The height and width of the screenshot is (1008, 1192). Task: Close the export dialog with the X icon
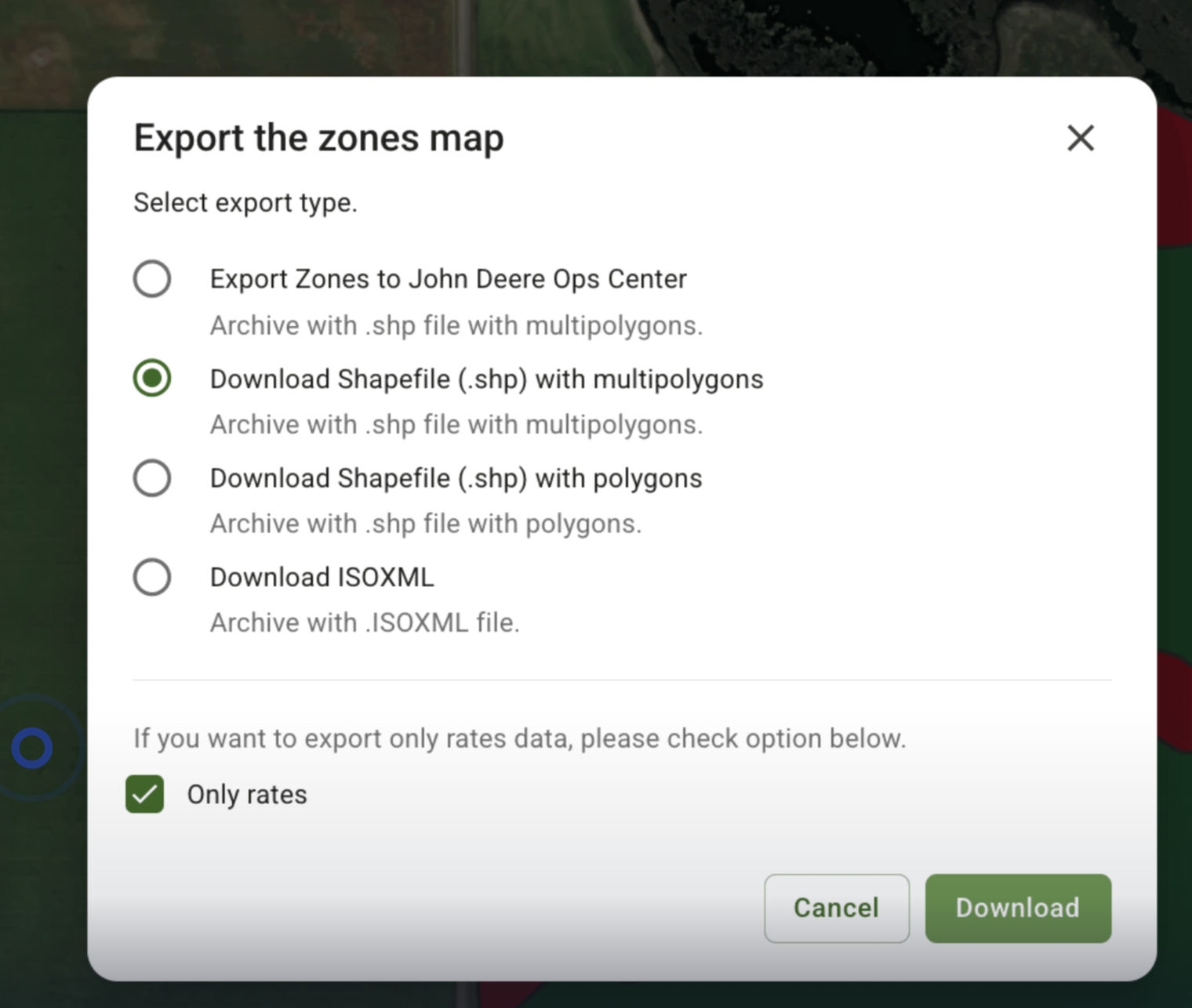click(1081, 138)
